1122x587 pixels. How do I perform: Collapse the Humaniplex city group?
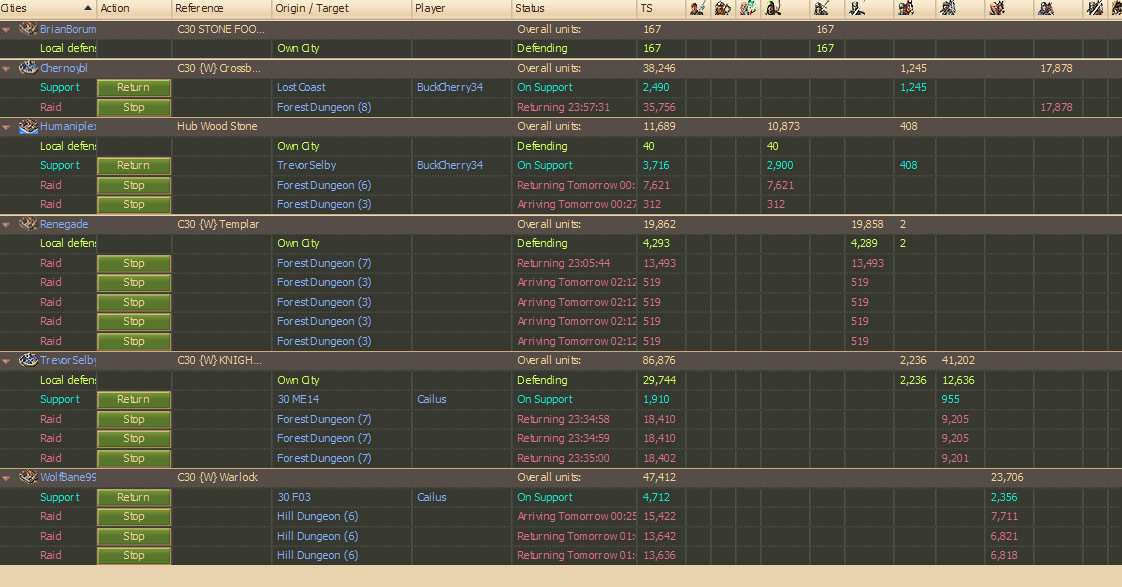coord(7,127)
